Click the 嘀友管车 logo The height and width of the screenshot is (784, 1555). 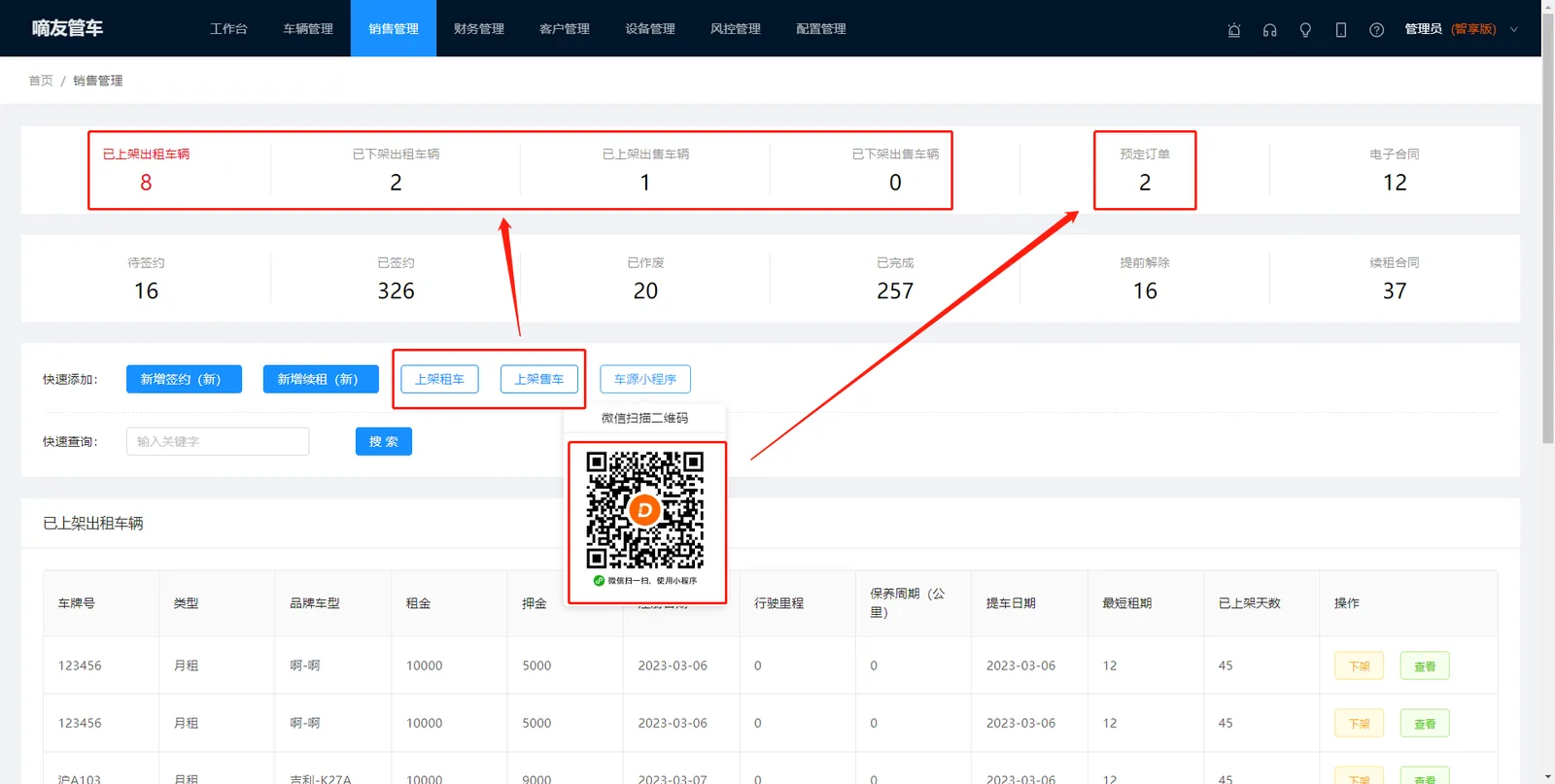click(x=67, y=28)
